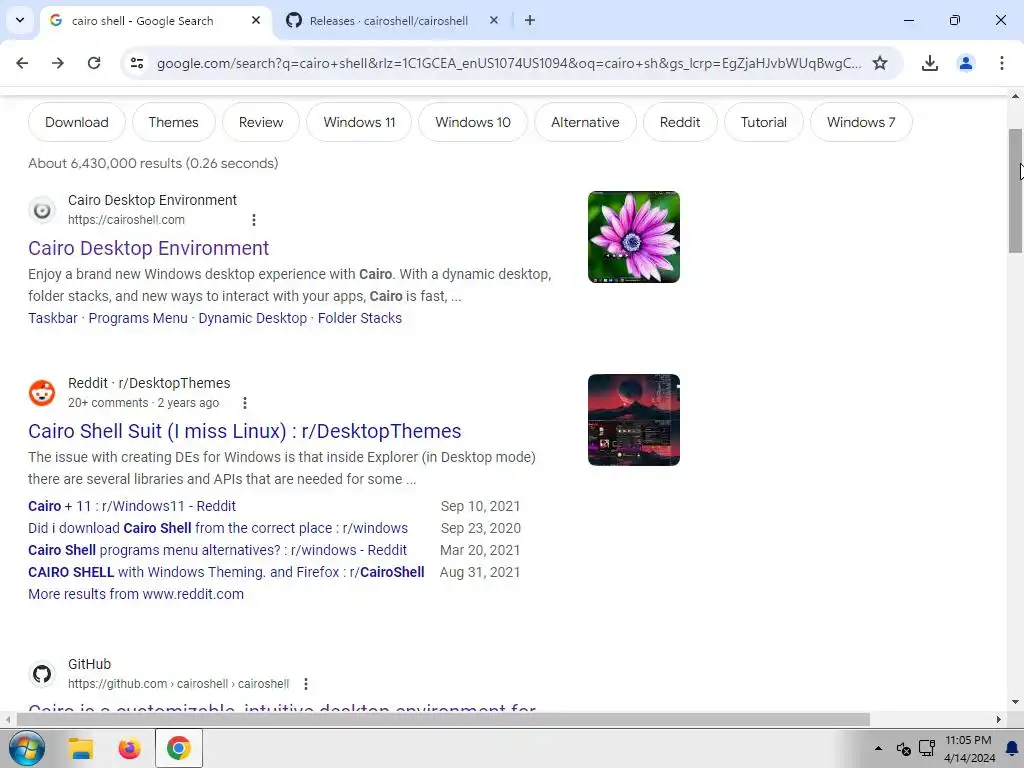Screen dimensions: 1024x768
Task: Switch to the Releases cairoshell tab
Action: click(x=389, y=21)
